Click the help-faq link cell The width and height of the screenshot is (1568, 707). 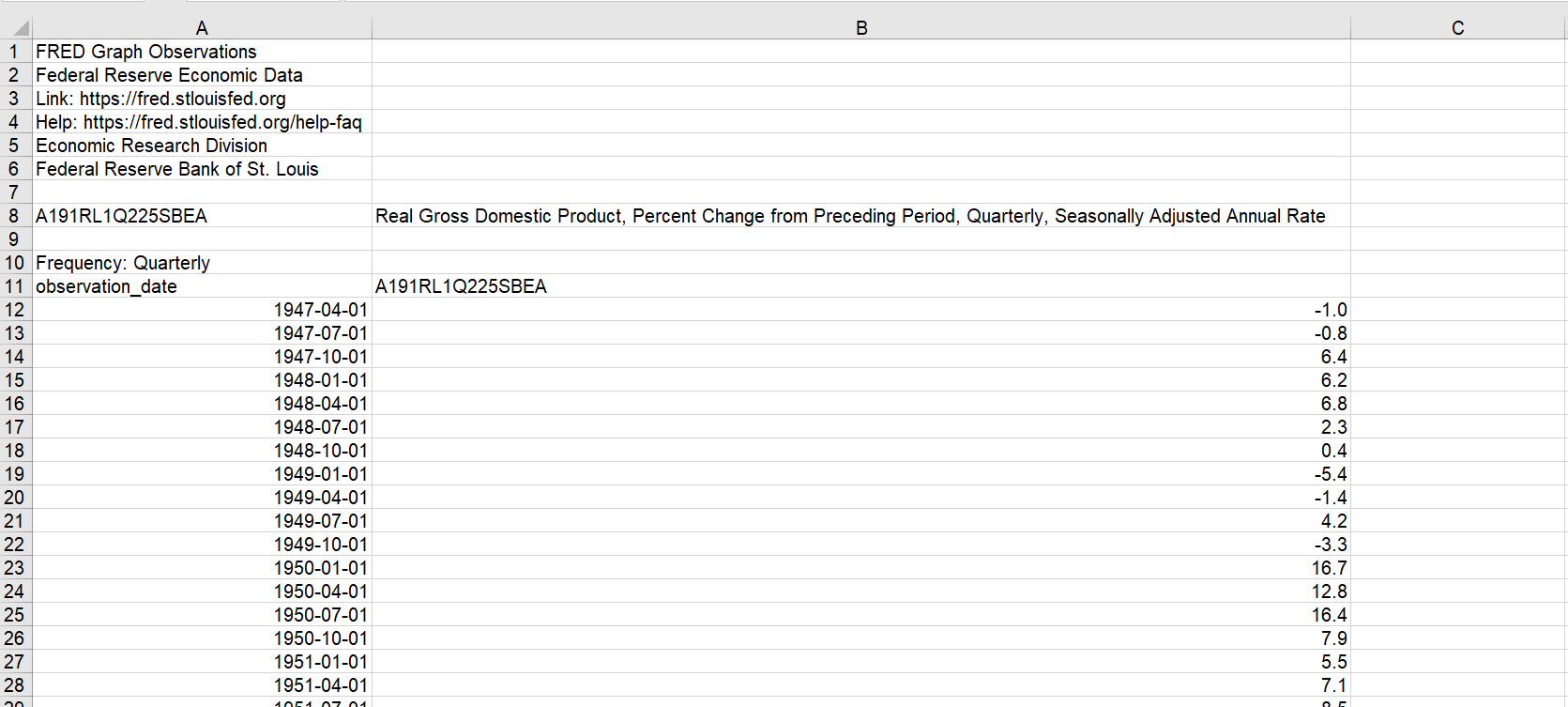click(198, 122)
